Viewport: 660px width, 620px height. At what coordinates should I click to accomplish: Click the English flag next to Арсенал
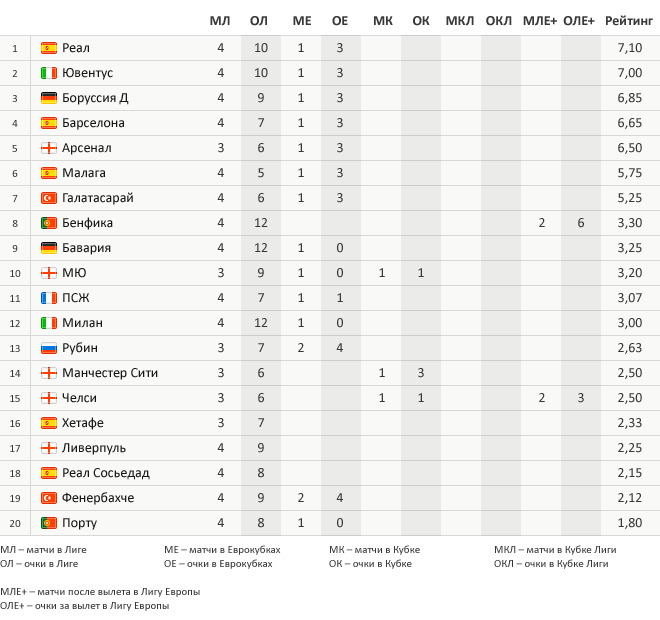(49, 148)
